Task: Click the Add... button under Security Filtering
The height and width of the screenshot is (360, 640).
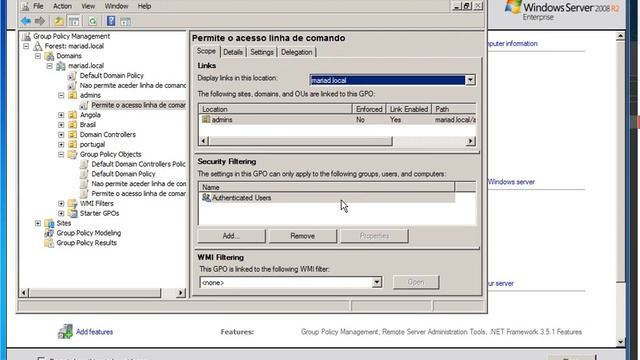Action: point(231,236)
